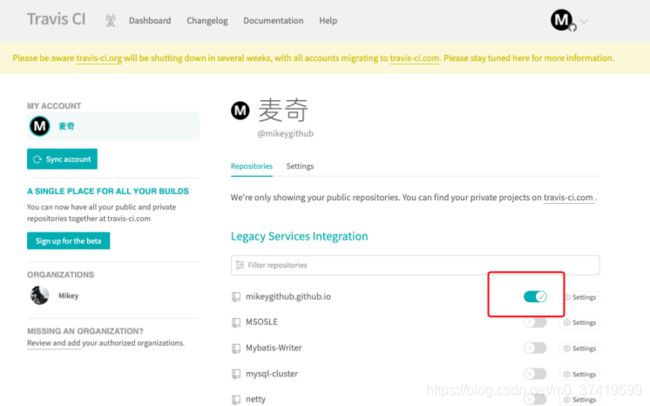Select the 麦奇 account in My Account
The height and width of the screenshot is (406, 650).
pos(113,126)
